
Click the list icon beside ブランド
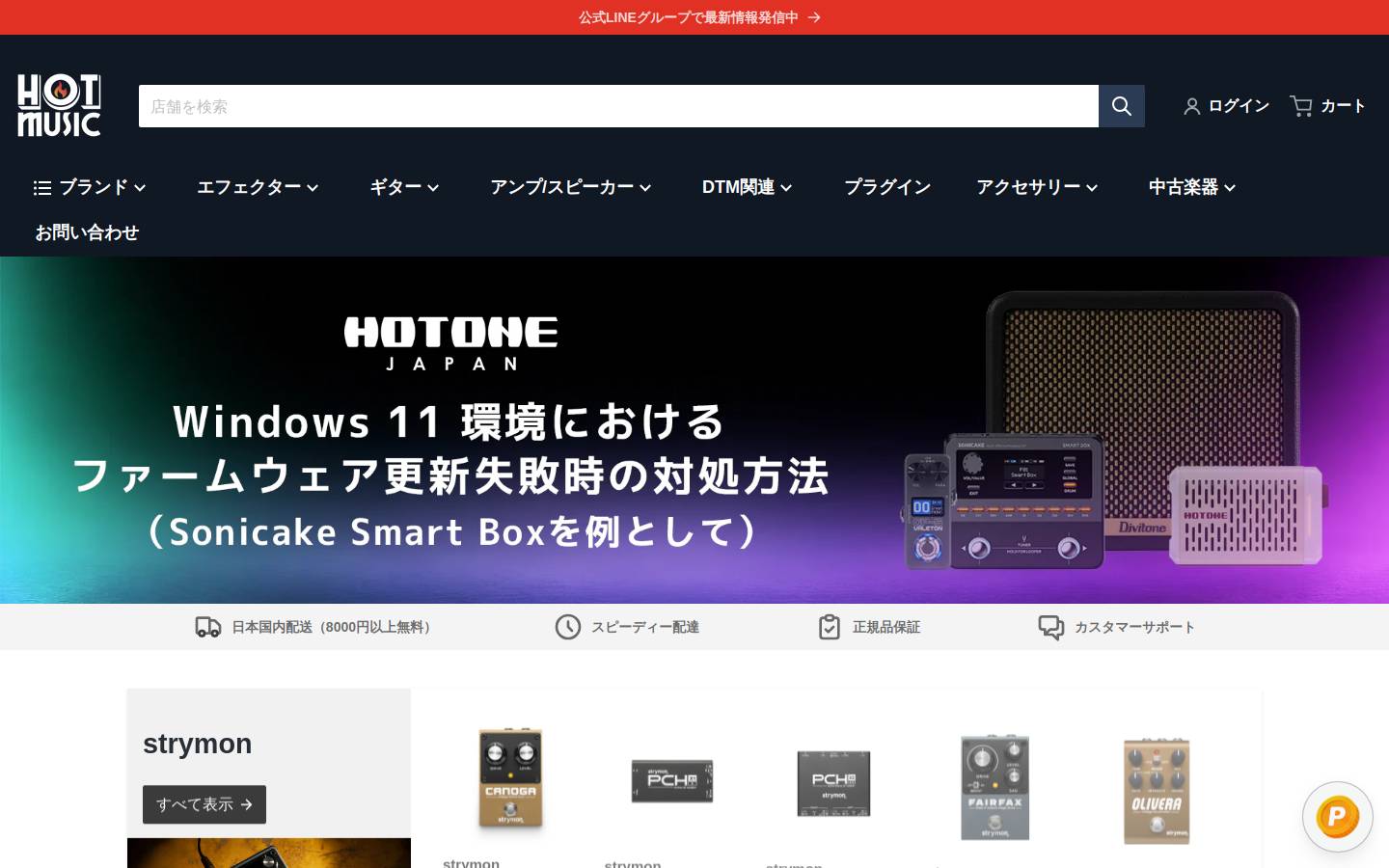42,187
